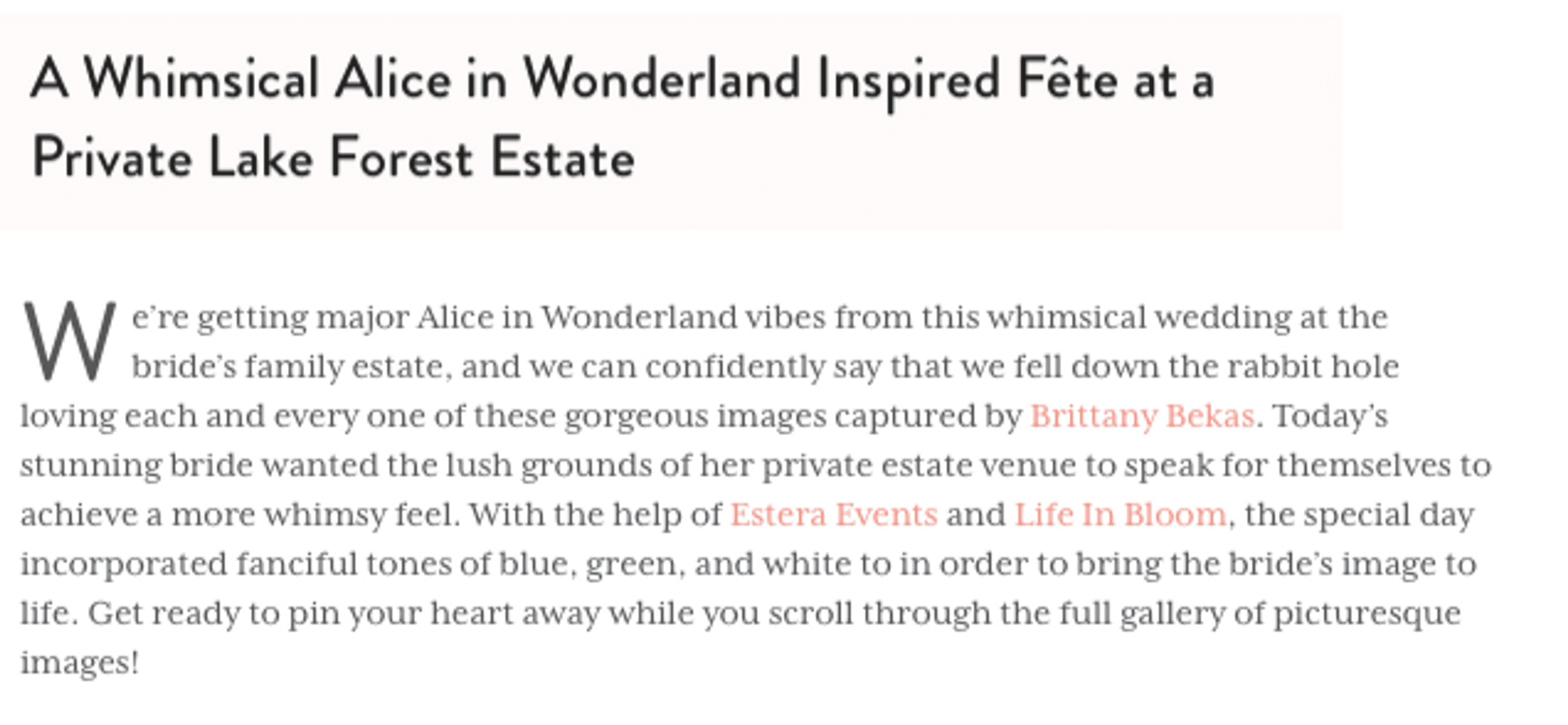Follow the Life In Bloom link
1568x725 pixels.
[1120, 515]
